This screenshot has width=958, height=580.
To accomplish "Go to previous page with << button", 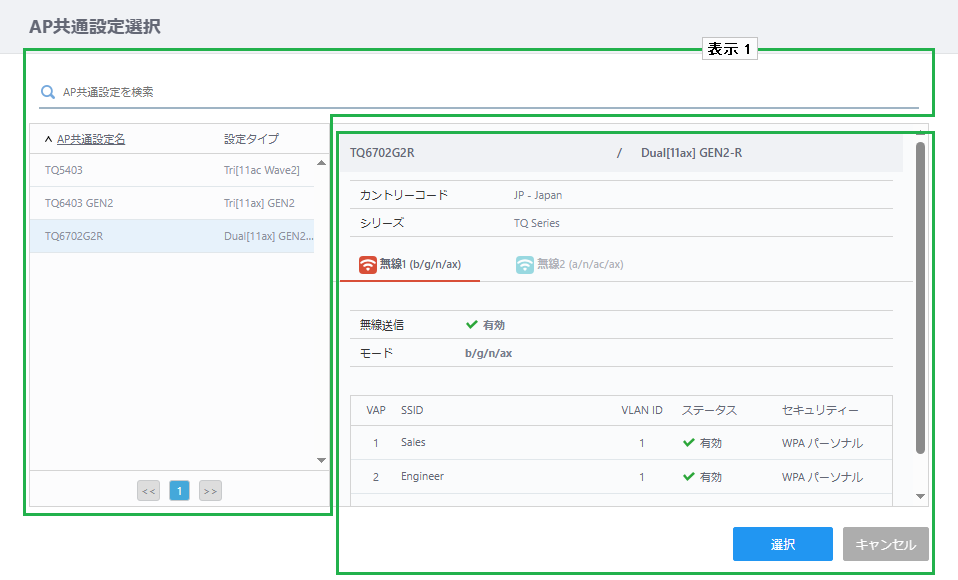I will point(148,491).
